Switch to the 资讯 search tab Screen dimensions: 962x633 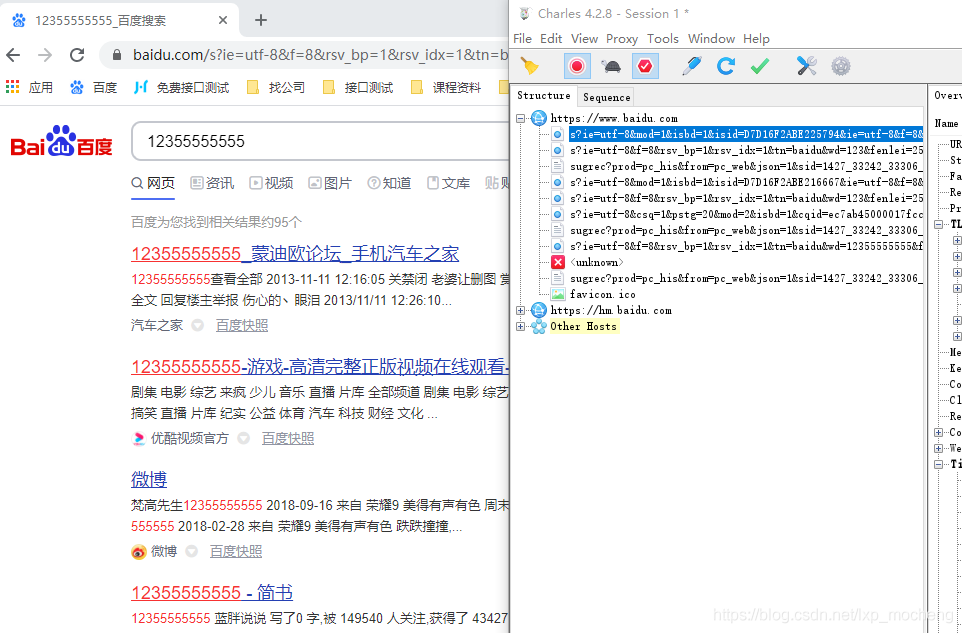click(212, 183)
